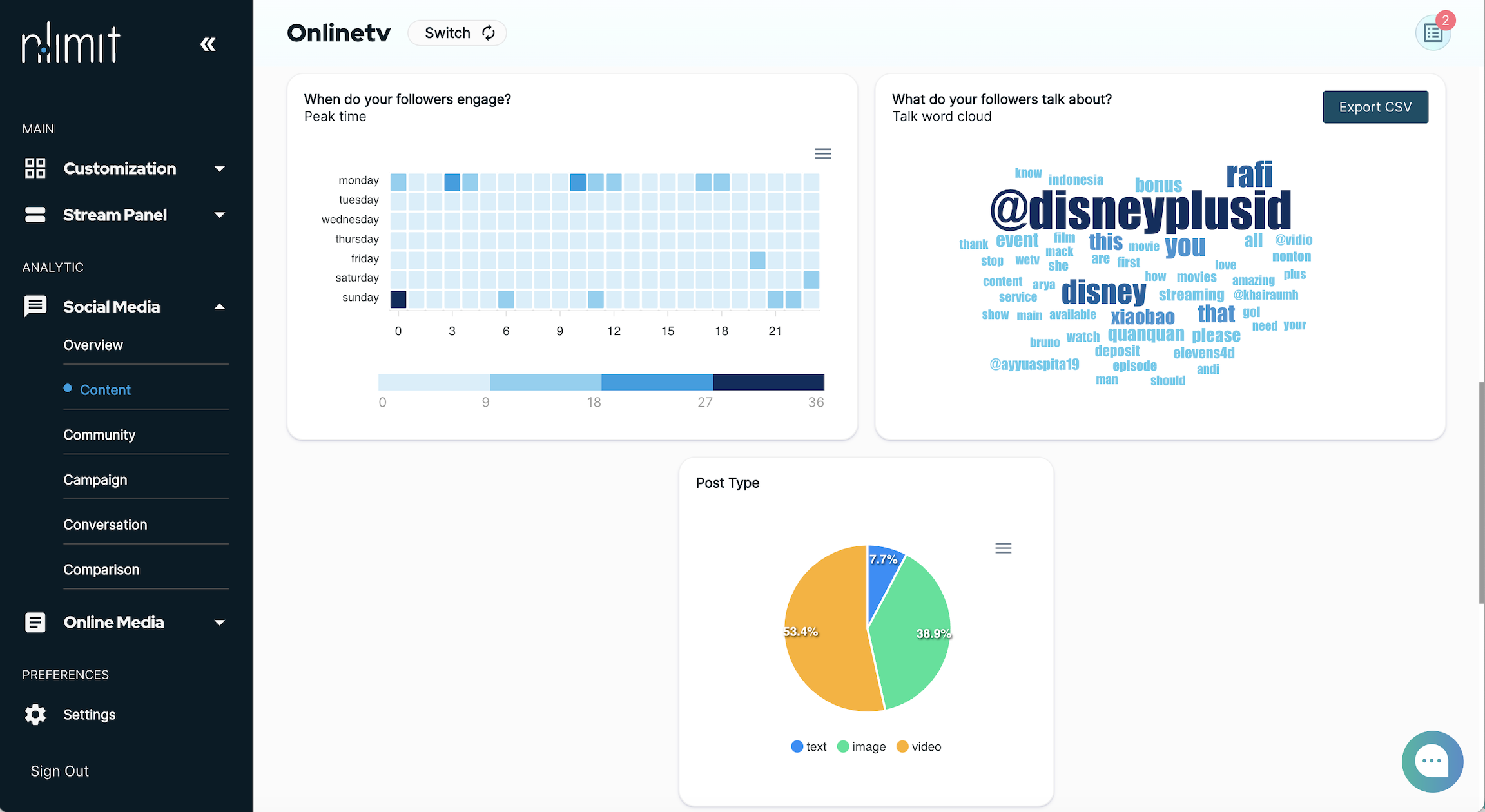Click the word 'episode' in word cloud
The image size is (1485, 812).
click(x=1134, y=366)
